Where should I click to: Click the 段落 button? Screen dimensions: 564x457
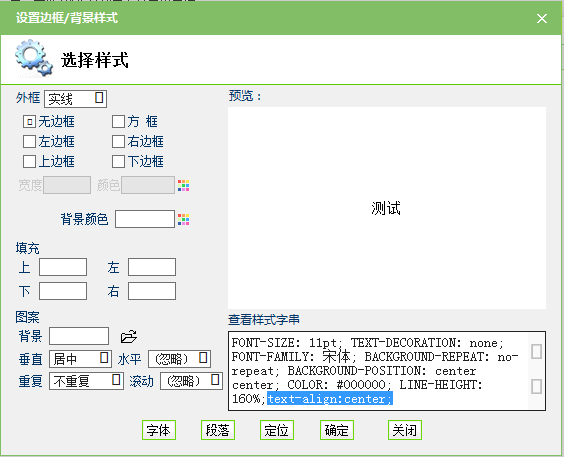218,430
